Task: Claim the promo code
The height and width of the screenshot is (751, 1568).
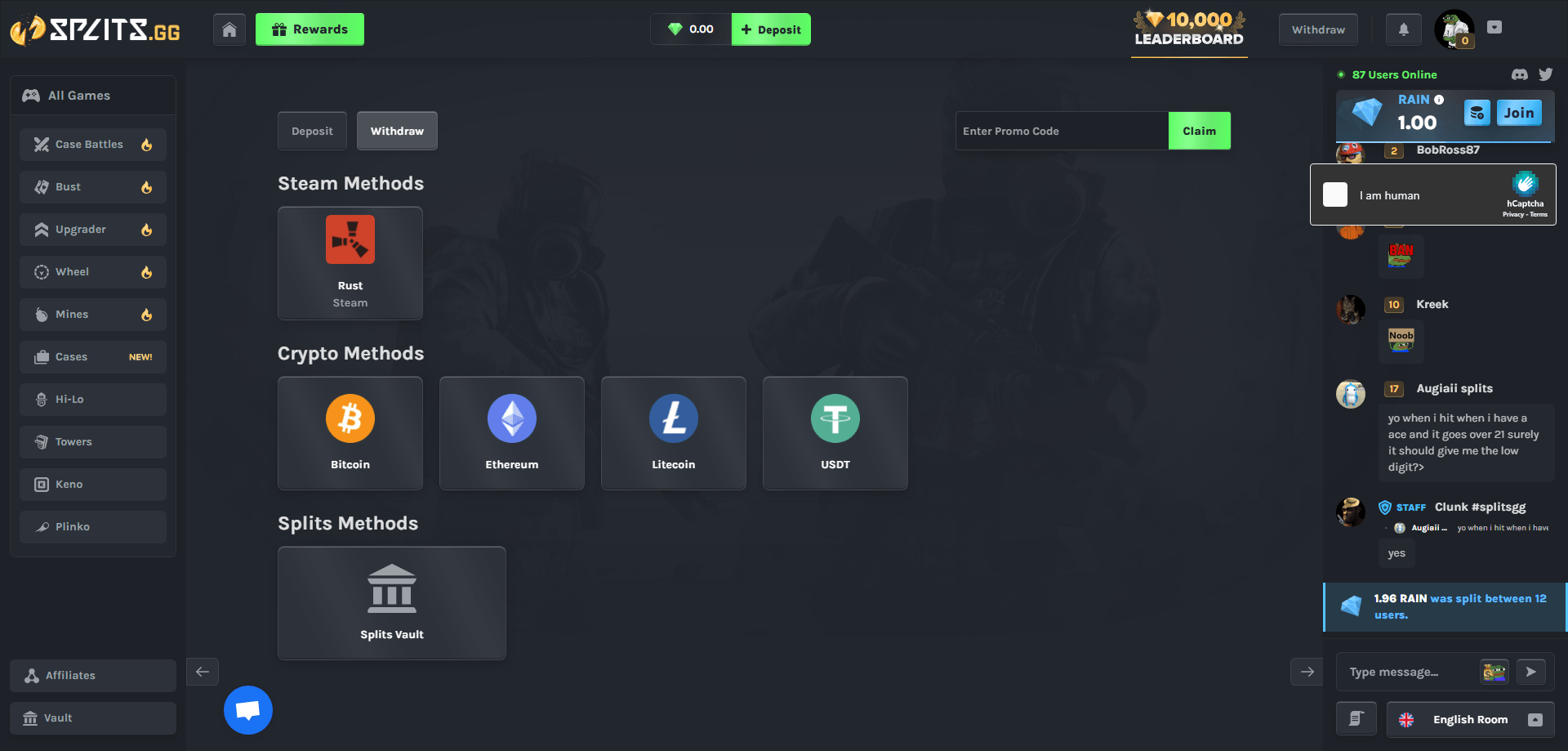Action: tap(1200, 131)
